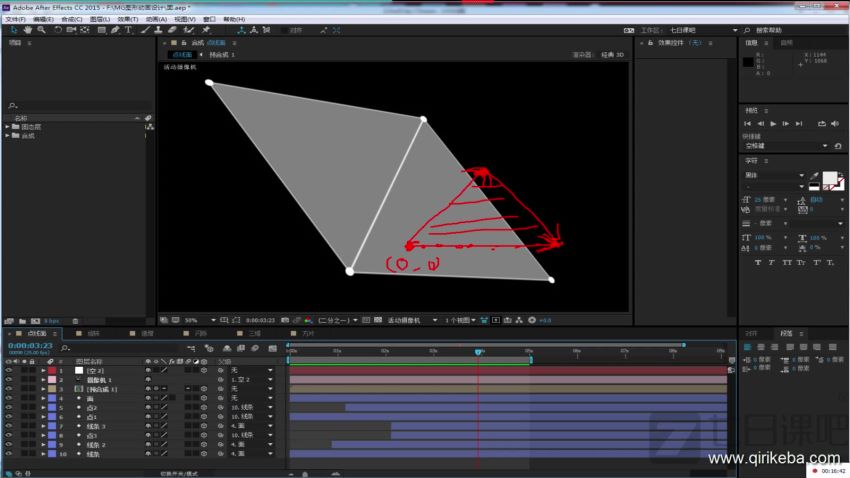Screen dimensions: 850x478
Task: Play the preview with play button
Action: [x=773, y=124]
